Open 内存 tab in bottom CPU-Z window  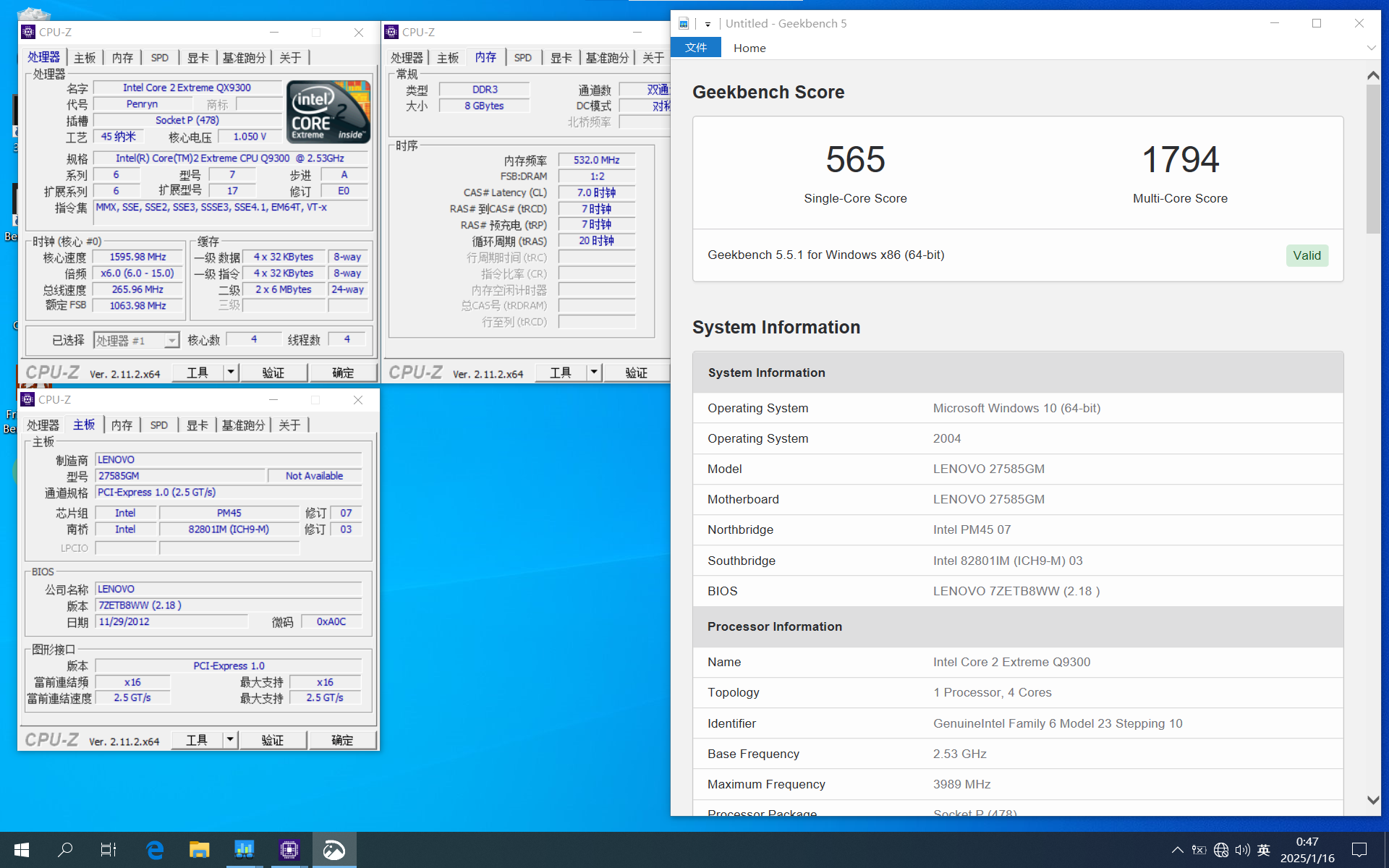click(122, 425)
